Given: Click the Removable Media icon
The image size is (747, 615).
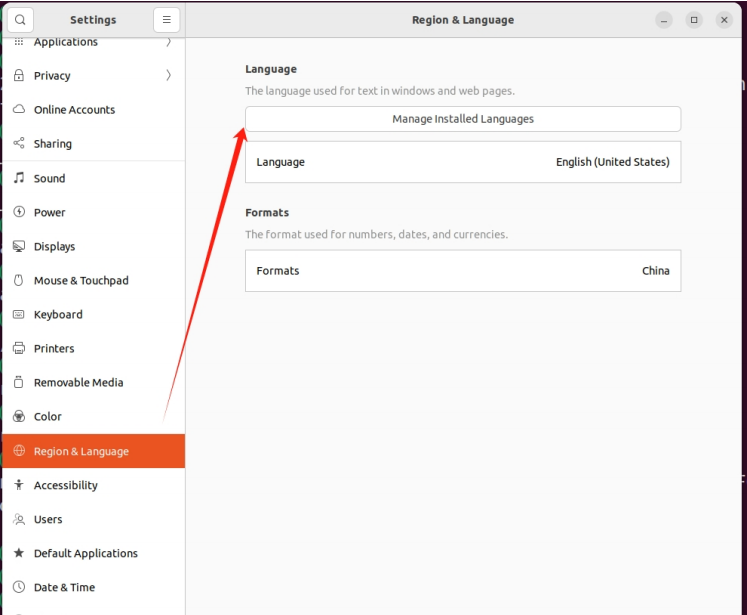Looking at the screenshot, I should (x=19, y=382).
